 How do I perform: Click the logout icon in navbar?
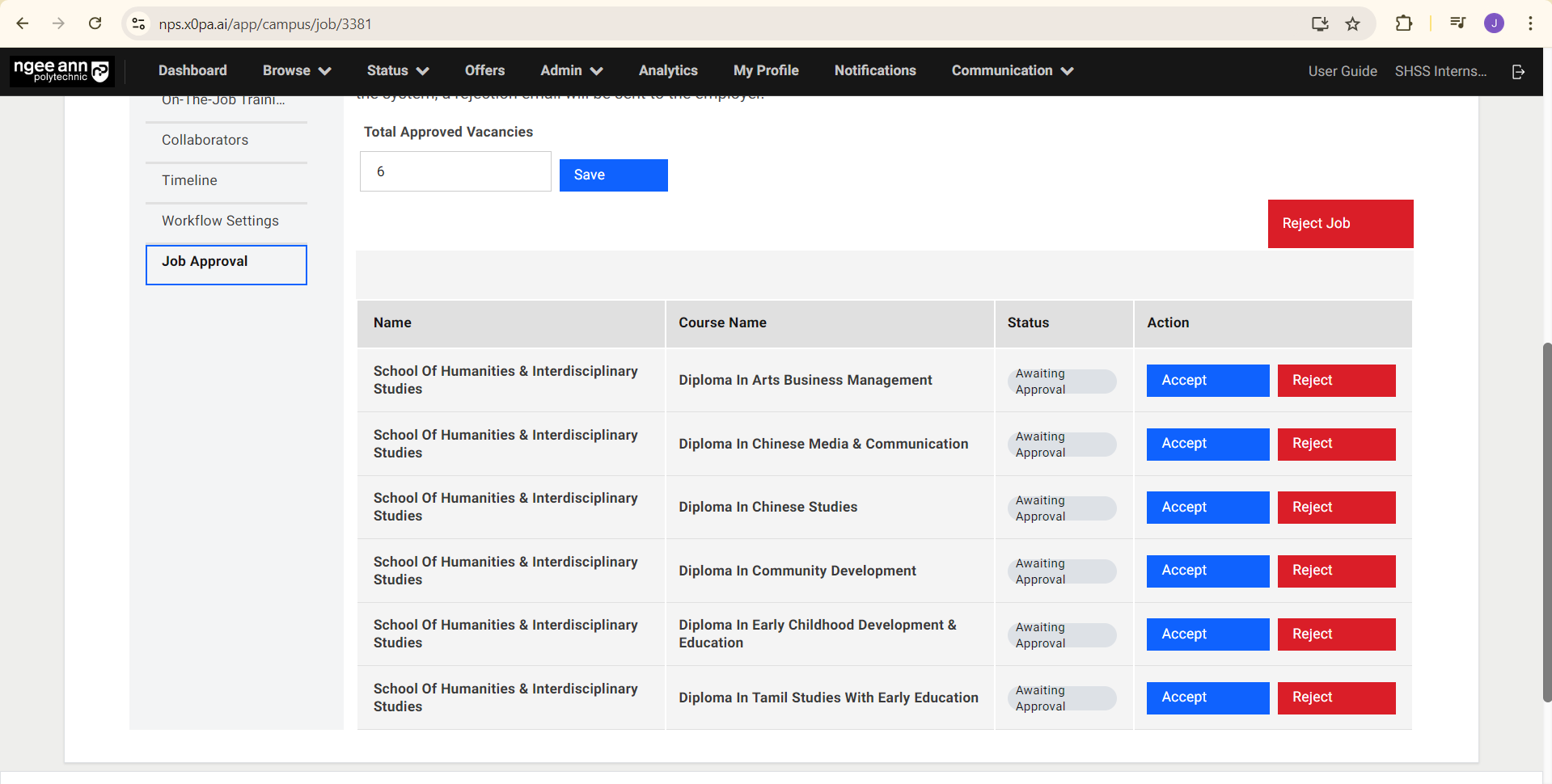tap(1518, 72)
